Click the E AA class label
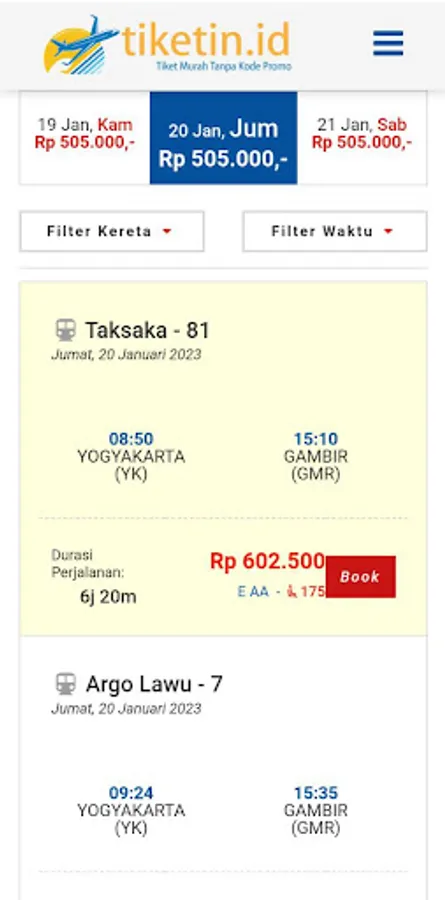This screenshot has width=445, height=900. coord(253,592)
